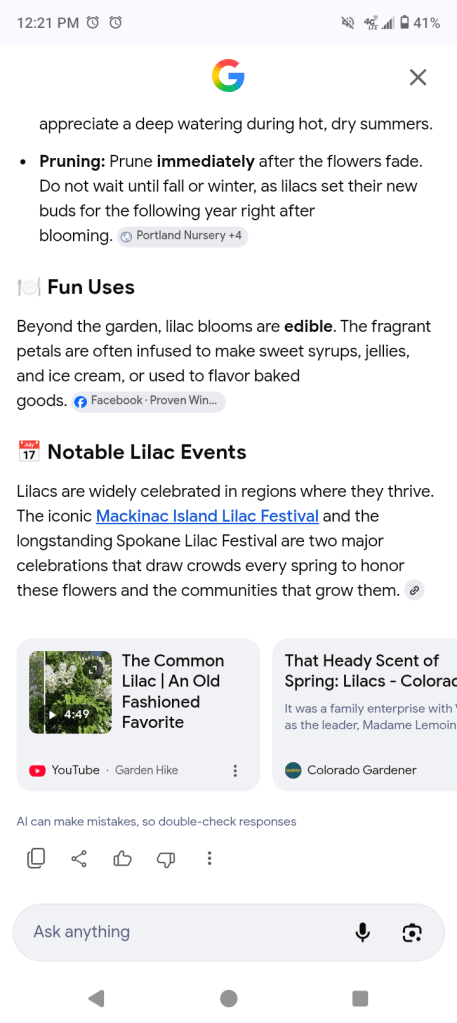
Task: Share the response via share icon
Action: pyautogui.click(x=79, y=858)
